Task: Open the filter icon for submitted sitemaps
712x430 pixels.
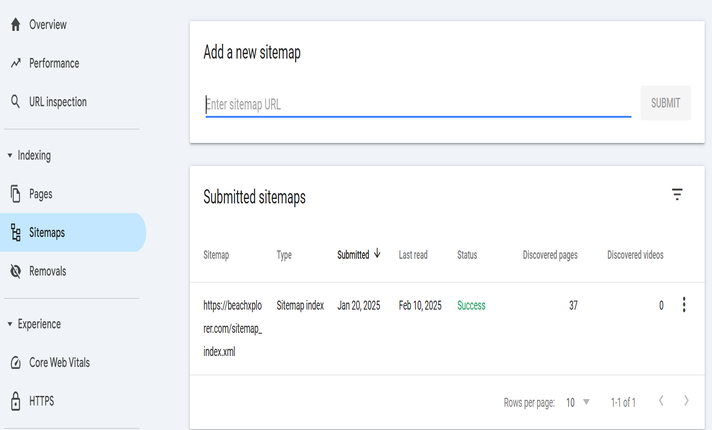Action: point(677,195)
